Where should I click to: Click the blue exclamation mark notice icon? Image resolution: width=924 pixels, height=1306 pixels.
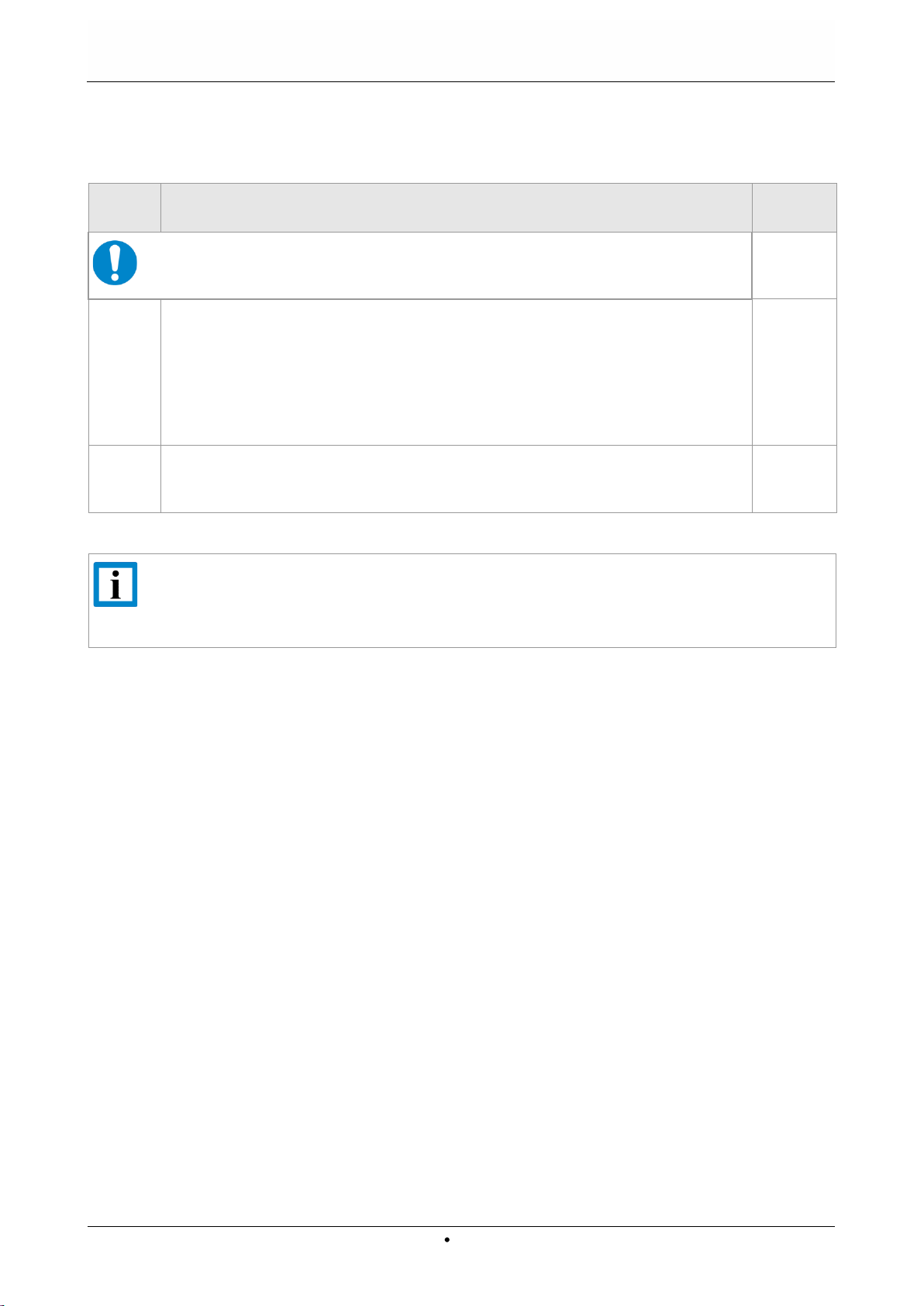click(x=115, y=263)
